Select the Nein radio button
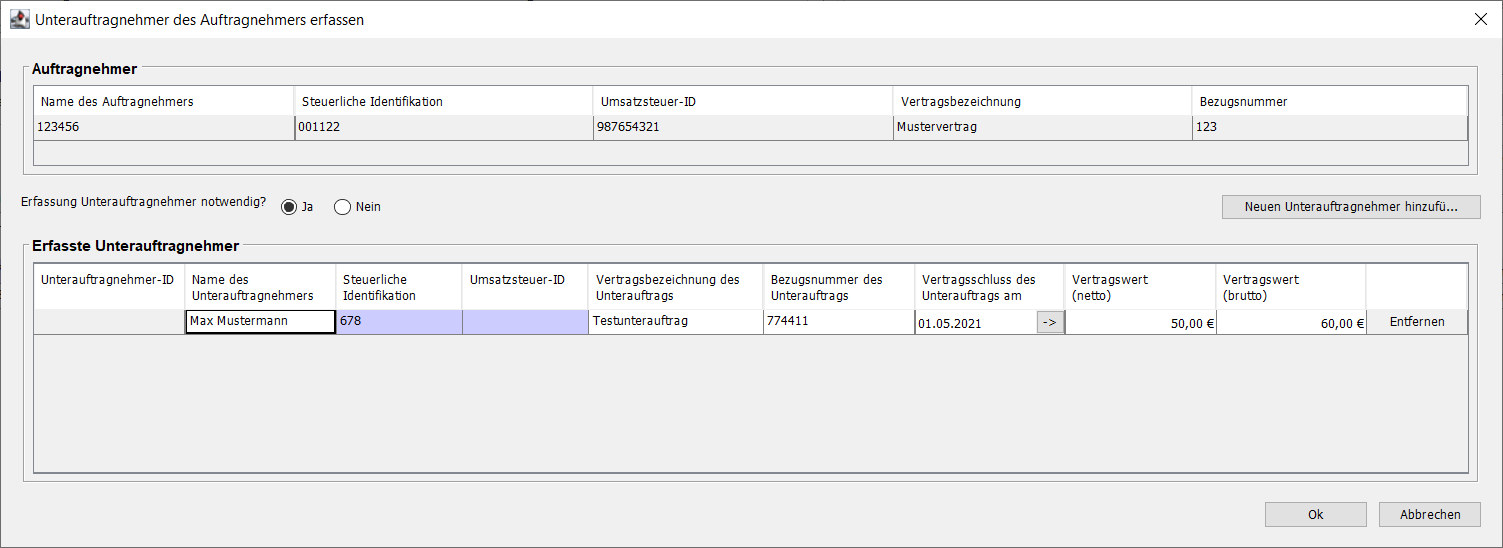Screen dimensions: 1503x548 342,207
